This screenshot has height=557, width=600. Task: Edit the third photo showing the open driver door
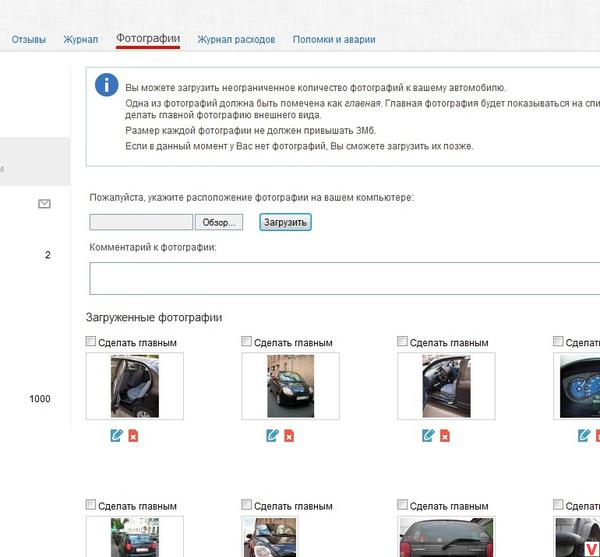click(x=428, y=435)
